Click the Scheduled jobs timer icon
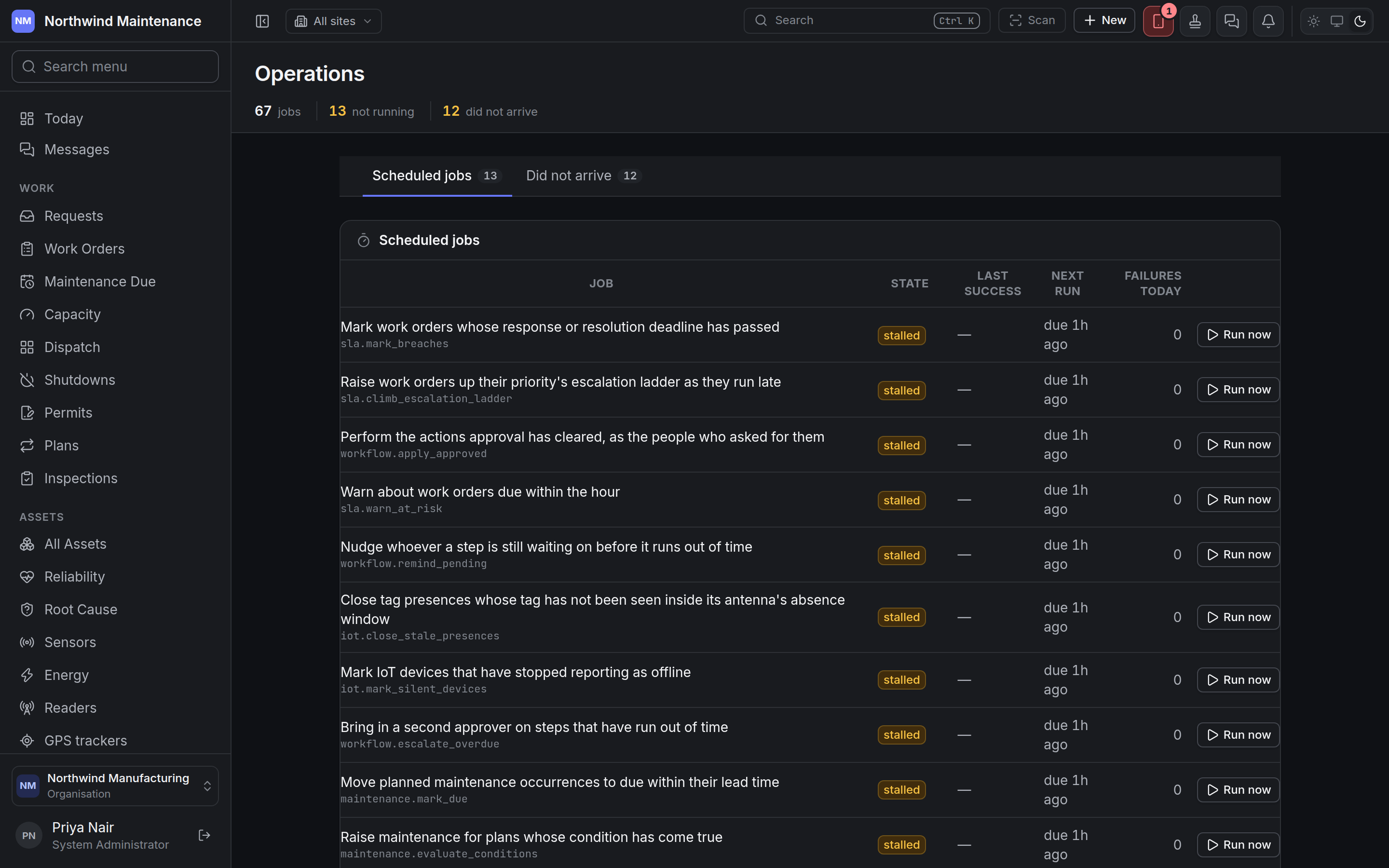The width and height of the screenshot is (1389, 868). [x=363, y=241]
